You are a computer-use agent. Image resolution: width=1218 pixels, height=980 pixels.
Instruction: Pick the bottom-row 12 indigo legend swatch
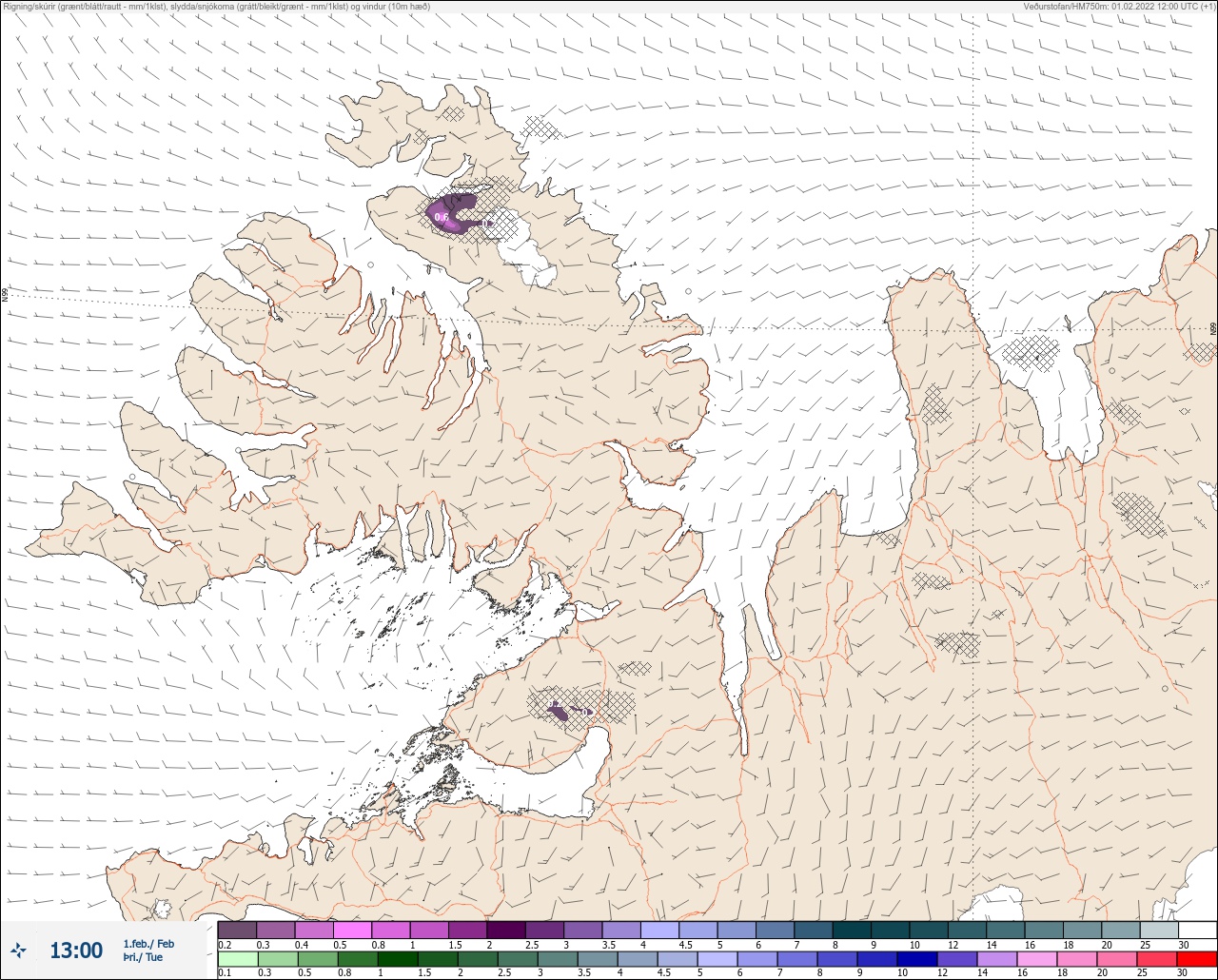pyautogui.click(x=956, y=958)
